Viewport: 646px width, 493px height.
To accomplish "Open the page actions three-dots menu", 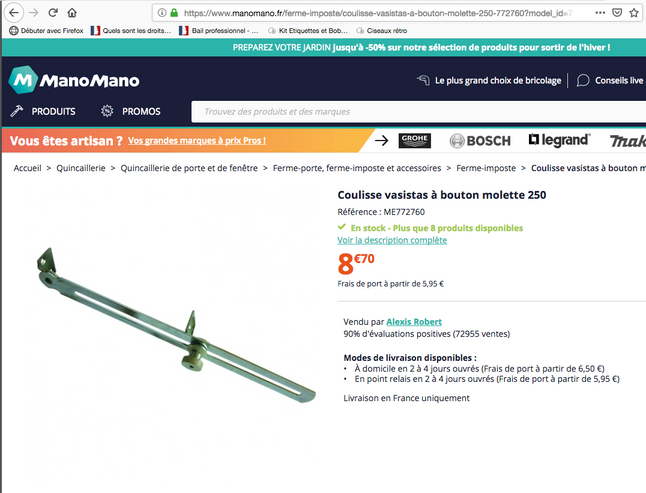I will coord(600,13).
